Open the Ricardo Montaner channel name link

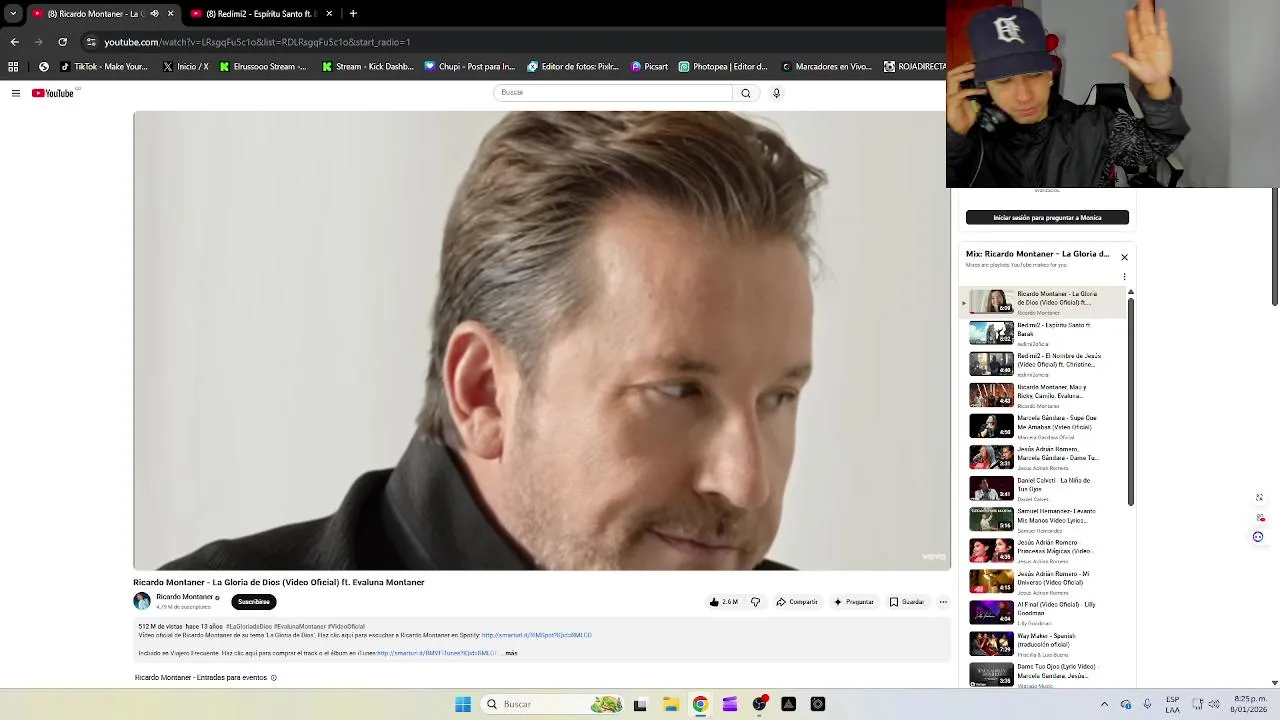pyautogui.click(x=184, y=597)
